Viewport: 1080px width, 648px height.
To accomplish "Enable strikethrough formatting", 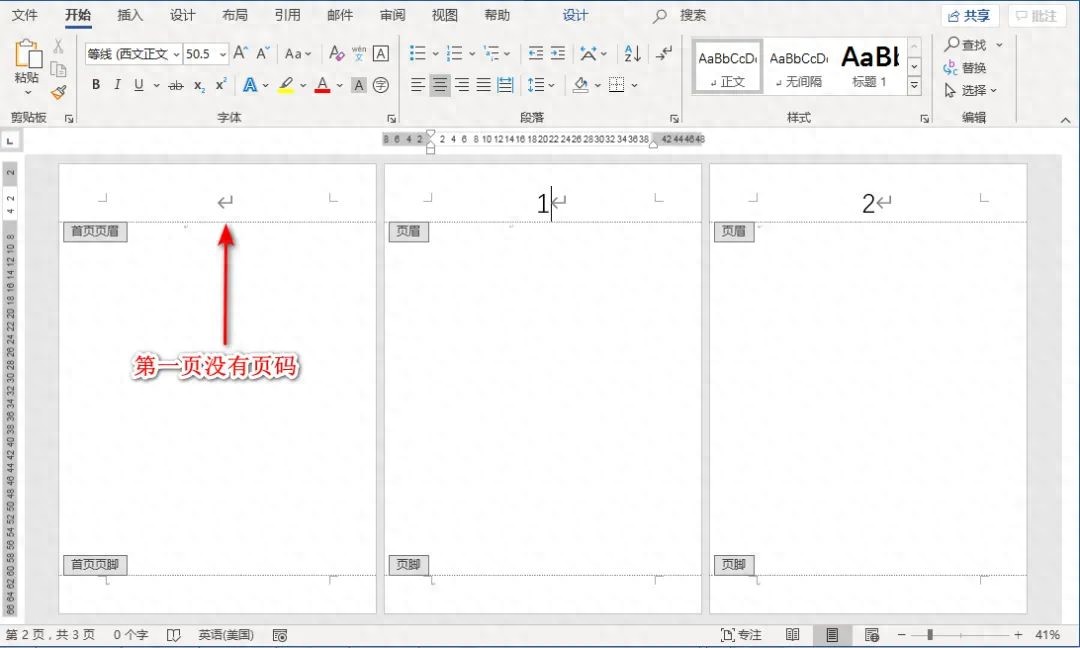I will click(x=175, y=85).
